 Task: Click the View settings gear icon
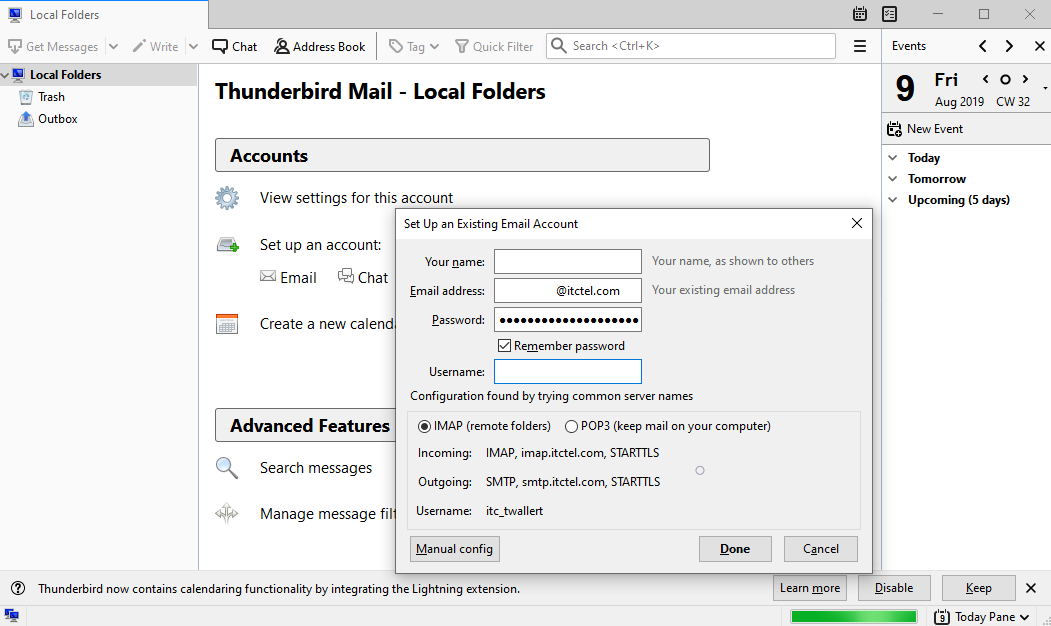pyautogui.click(x=228, y=198)
